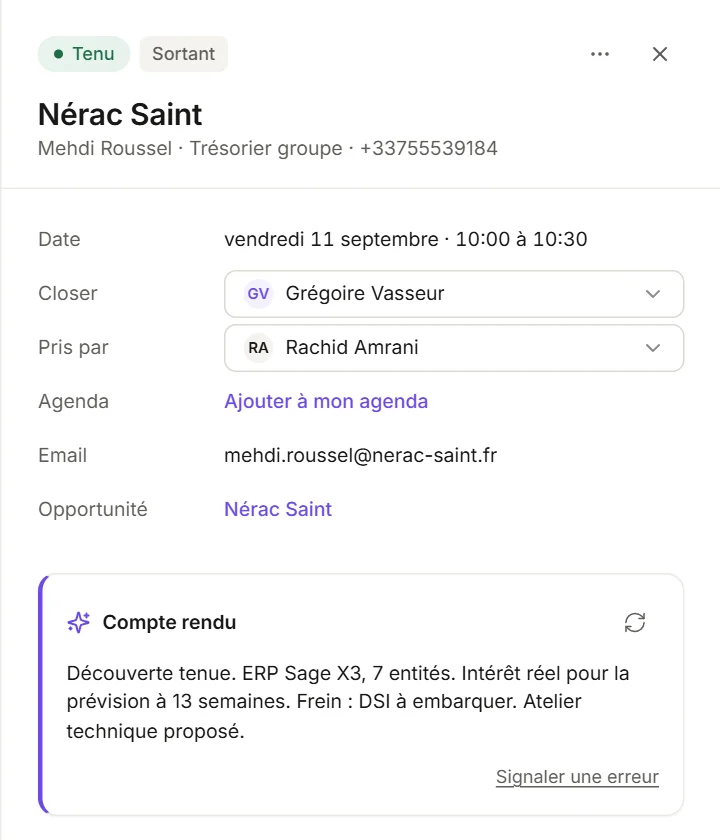This screenshot has height=840, width=720.
Task: Click the GV avatar in the Closer field
Action: (258, 294)
